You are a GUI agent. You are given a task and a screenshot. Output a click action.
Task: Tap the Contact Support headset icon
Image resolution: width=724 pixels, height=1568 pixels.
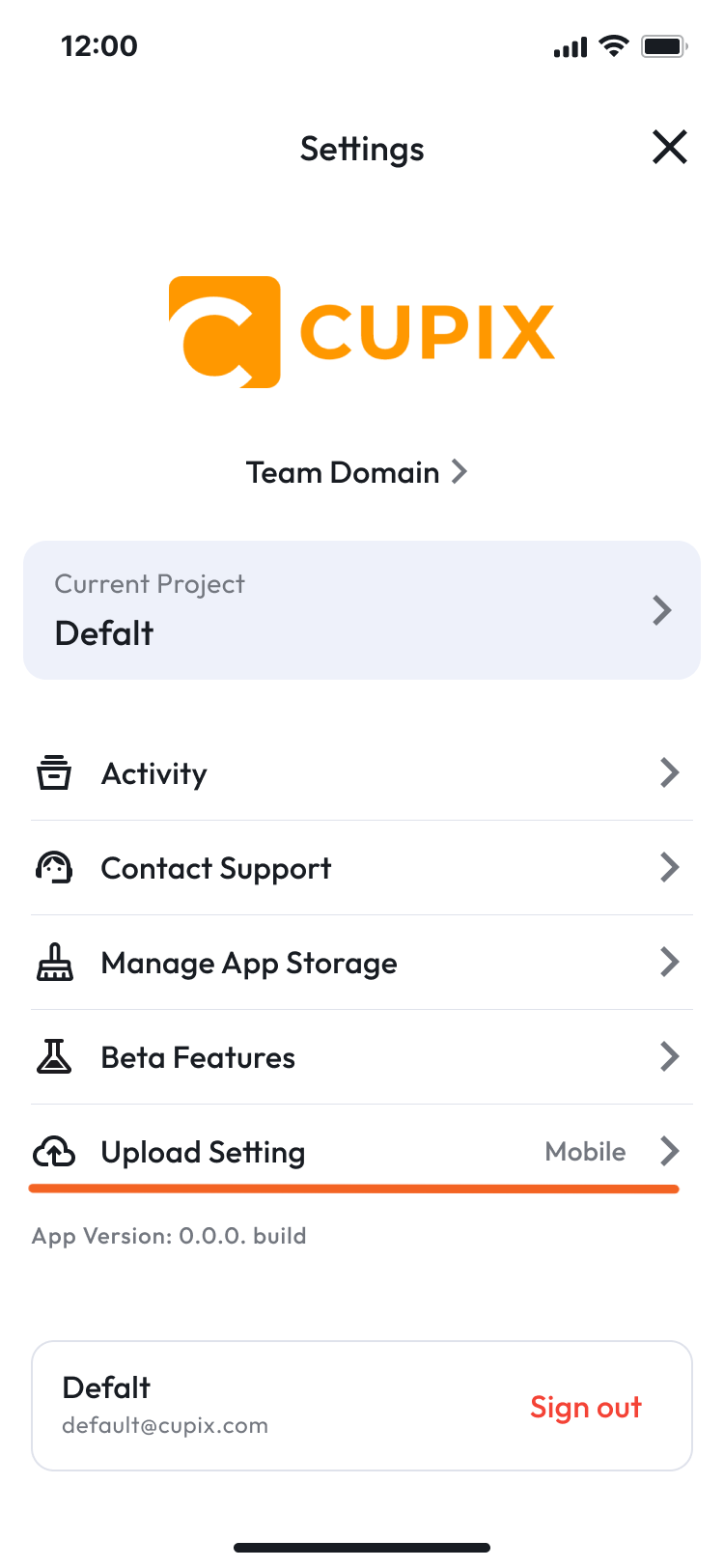tap(54, 868)
